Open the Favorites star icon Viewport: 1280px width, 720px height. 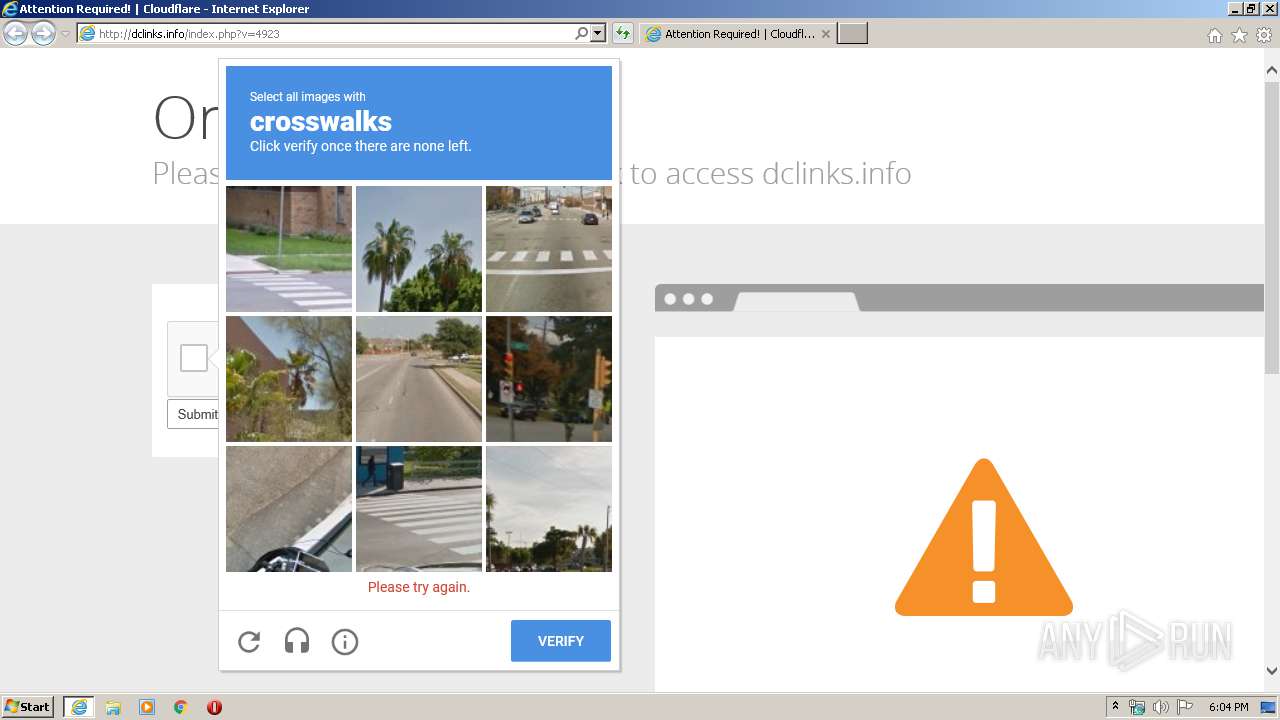pos(1239,35)
